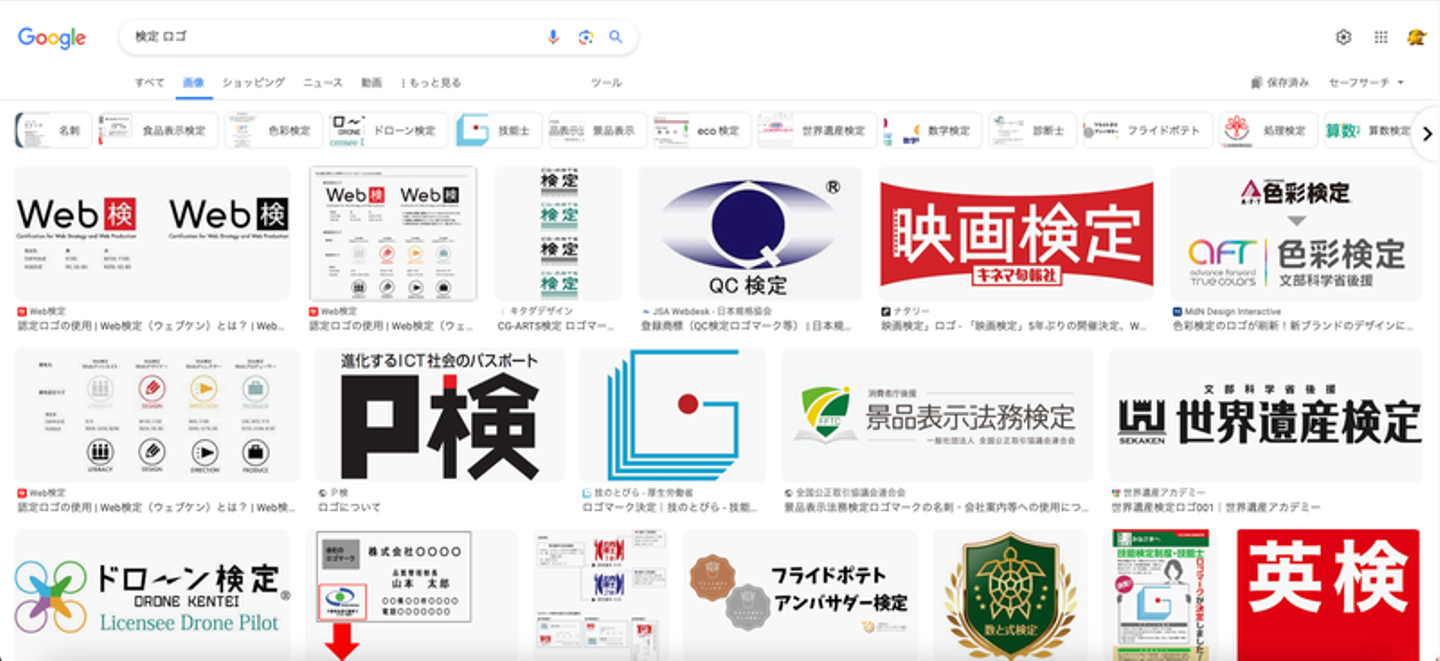Open the 動画 tab
This screenshot has height=661, width=1440.
click(x=372, y=83)
